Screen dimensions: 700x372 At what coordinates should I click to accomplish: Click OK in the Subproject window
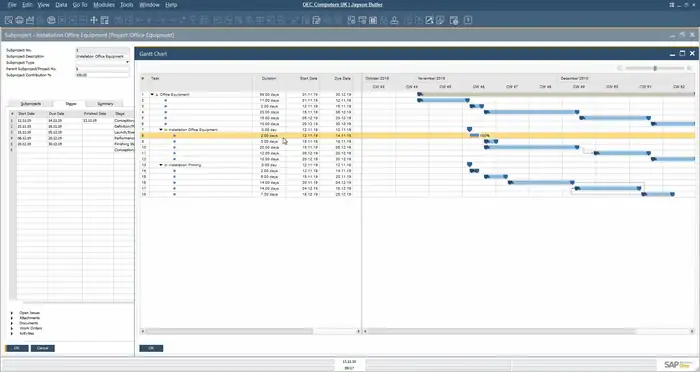click(x=17, y=348)
